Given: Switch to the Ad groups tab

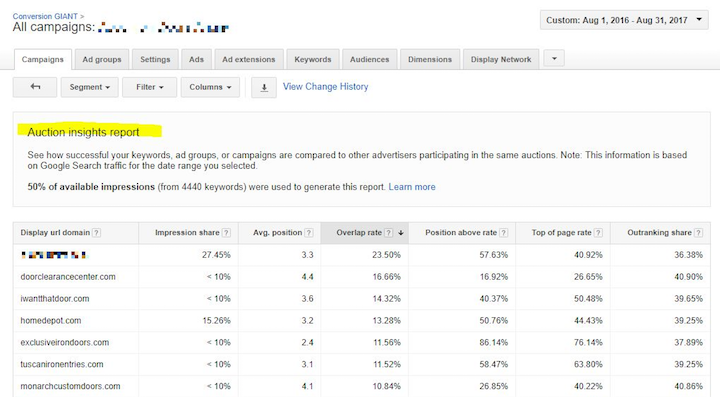Looking at the screenshot, I should 102,60.
